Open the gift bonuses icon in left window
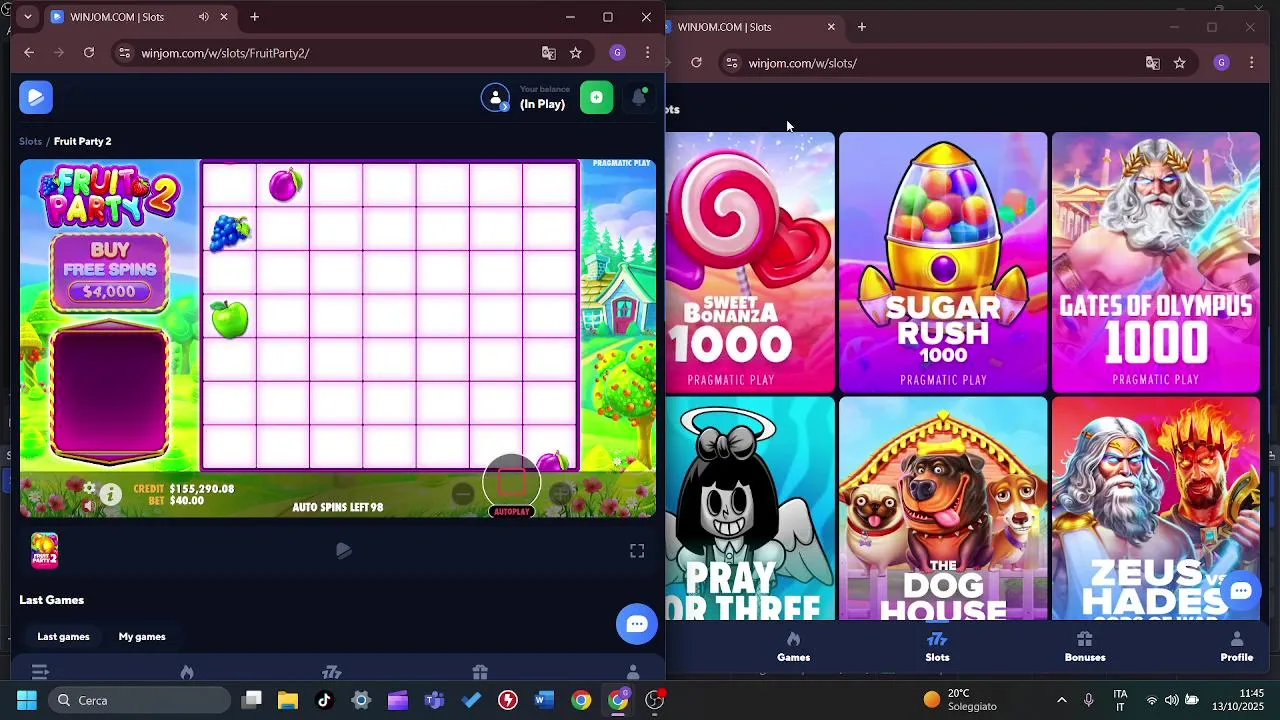The width and height of the screenshot is (1280, 720). tap(480, 672)
